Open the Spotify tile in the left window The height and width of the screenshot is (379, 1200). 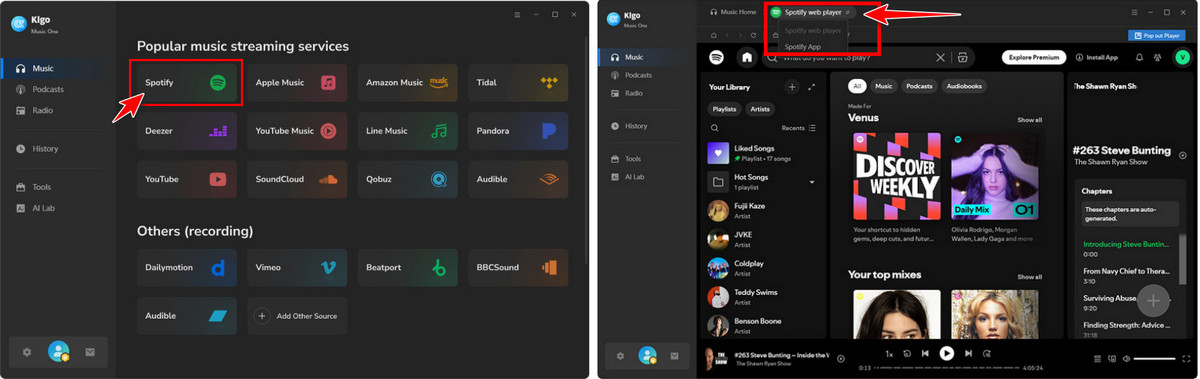click(x=186, y=83)
